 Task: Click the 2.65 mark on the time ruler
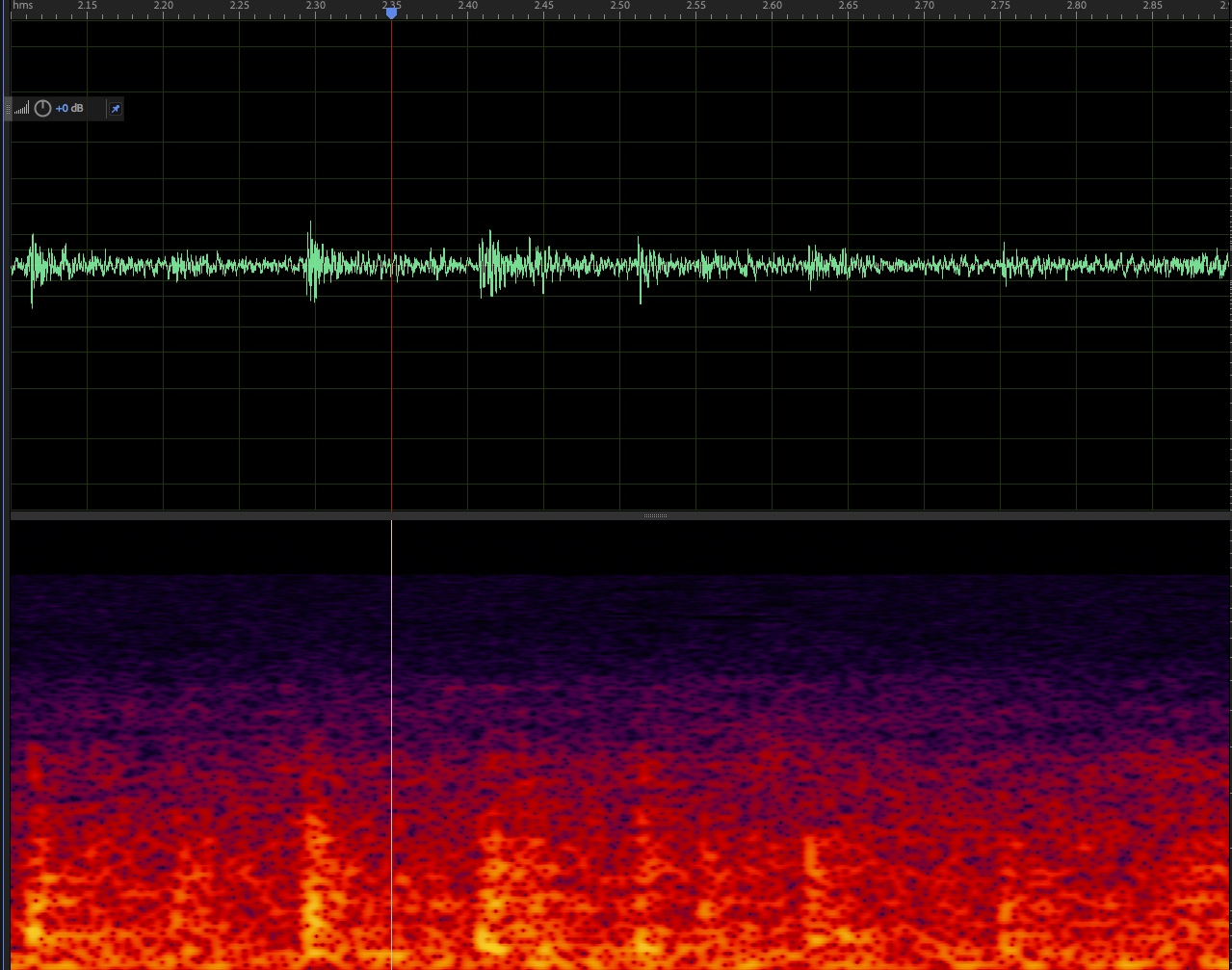(x=849, y=6)
